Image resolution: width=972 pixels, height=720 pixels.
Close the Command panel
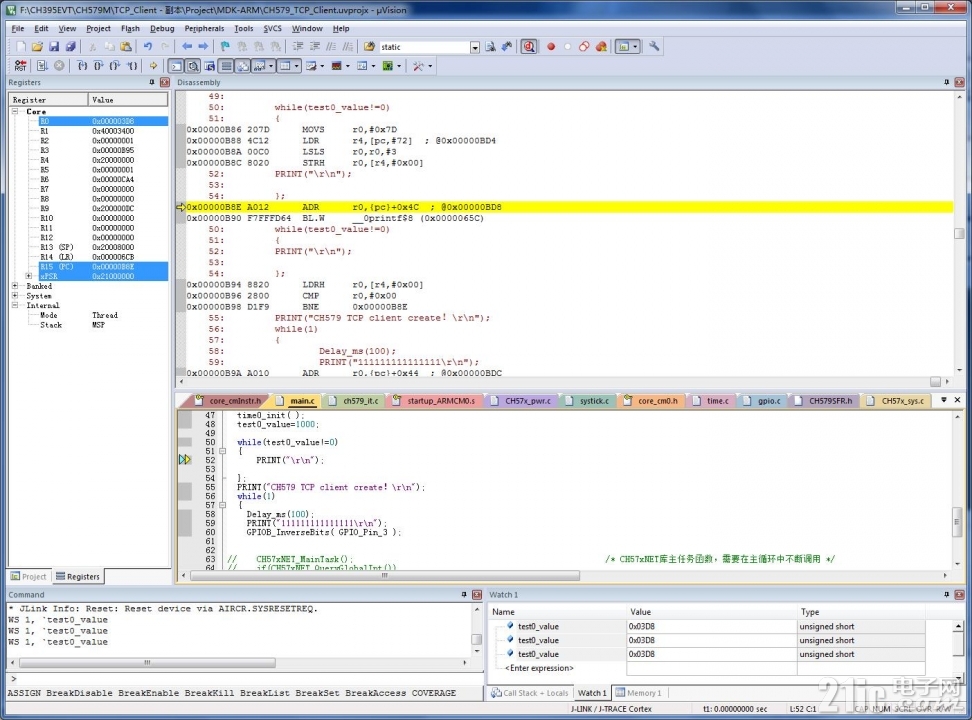coord(477,595)
